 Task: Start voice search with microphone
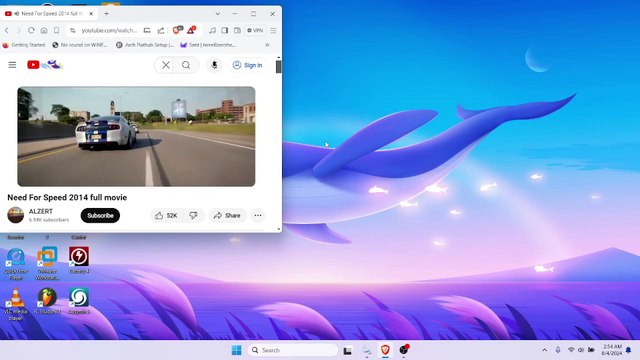pos(214,65)
